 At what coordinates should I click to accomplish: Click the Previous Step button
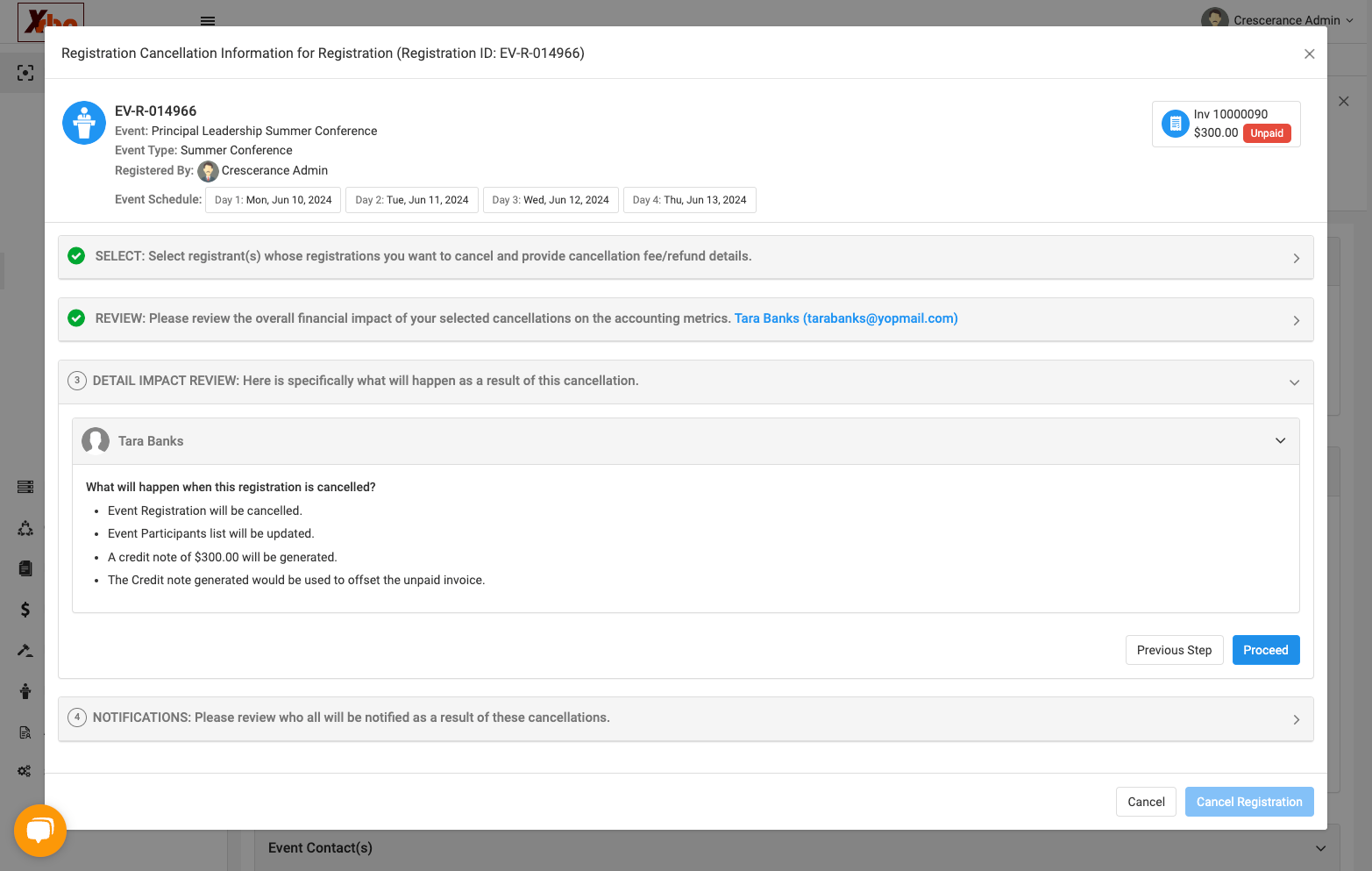(1174, 650)
